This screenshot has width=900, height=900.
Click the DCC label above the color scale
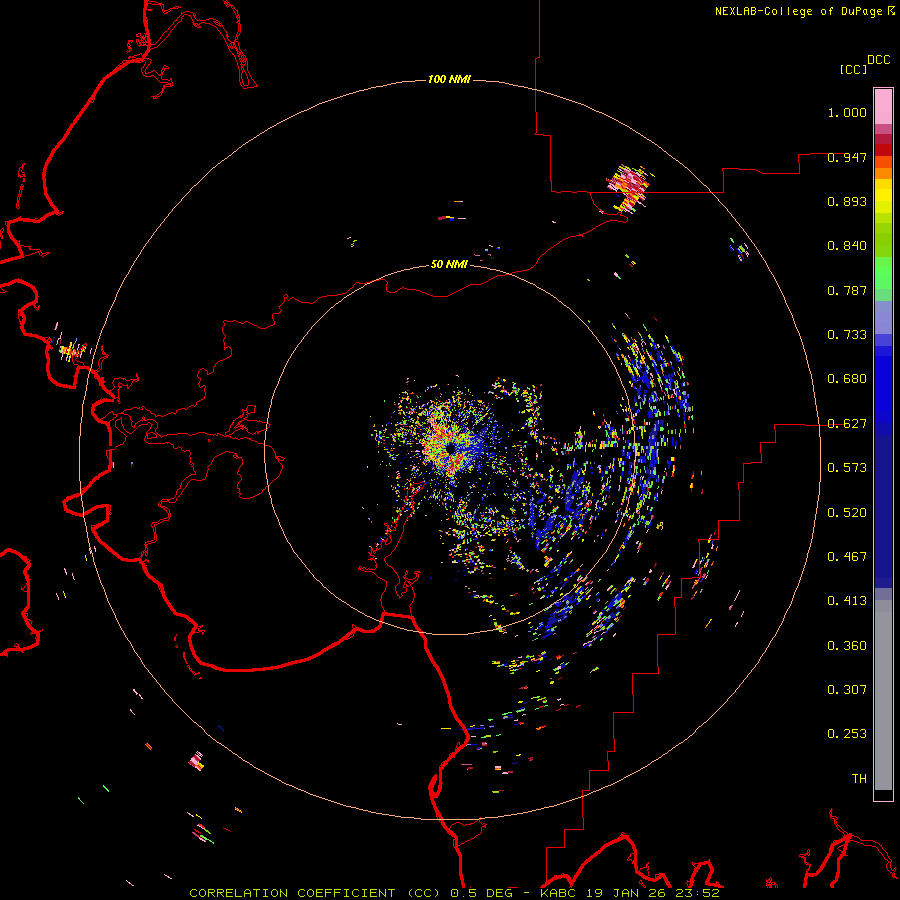pos(879,60)
